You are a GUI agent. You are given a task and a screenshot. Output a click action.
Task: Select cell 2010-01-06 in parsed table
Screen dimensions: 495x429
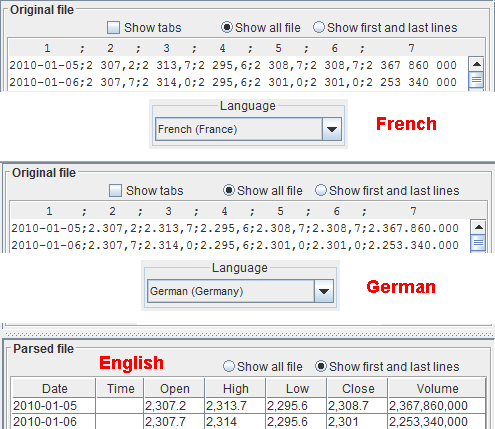pos(54,421)
